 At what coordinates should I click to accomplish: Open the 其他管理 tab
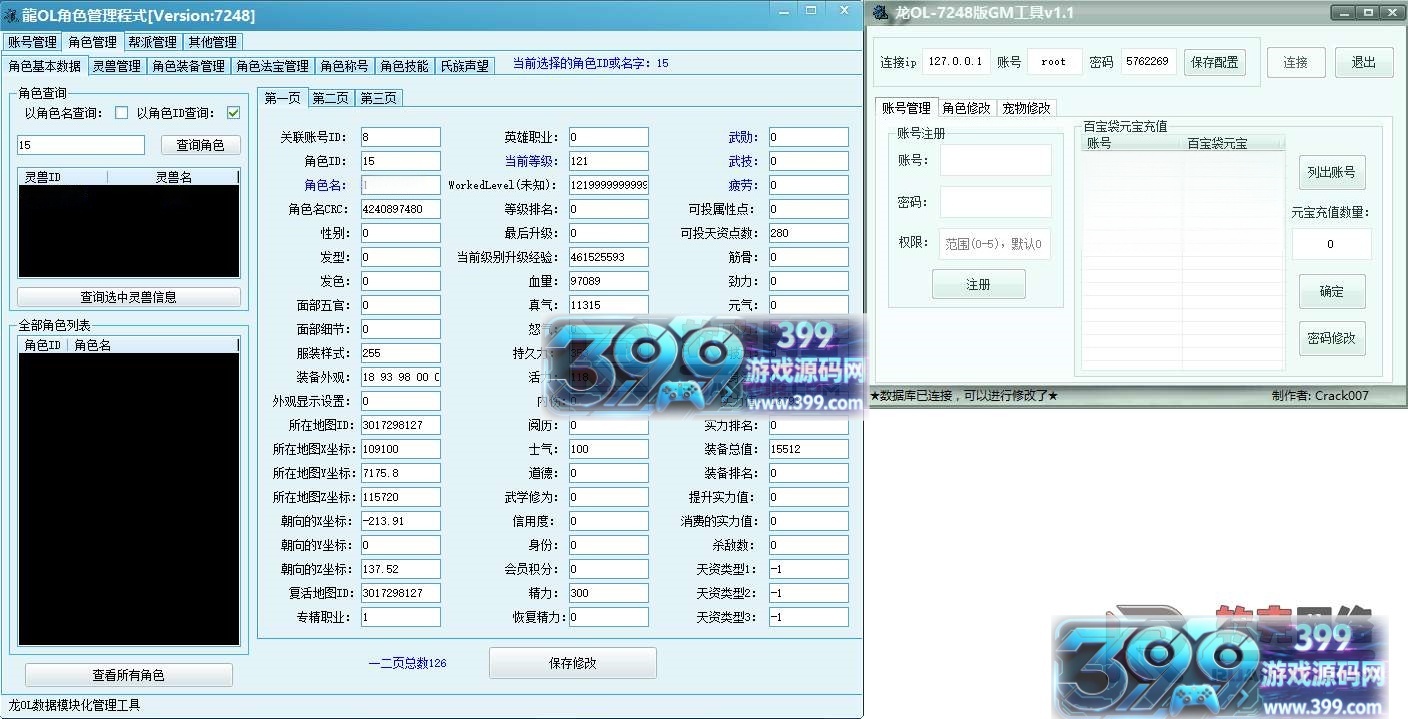(212, 42)
